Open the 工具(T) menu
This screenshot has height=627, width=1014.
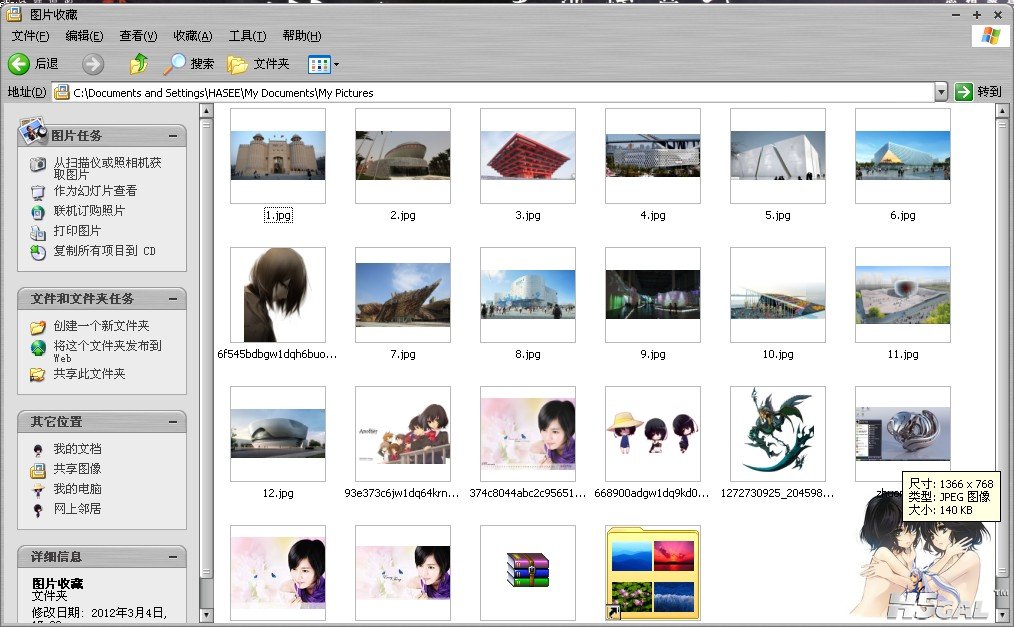(247, 36)
